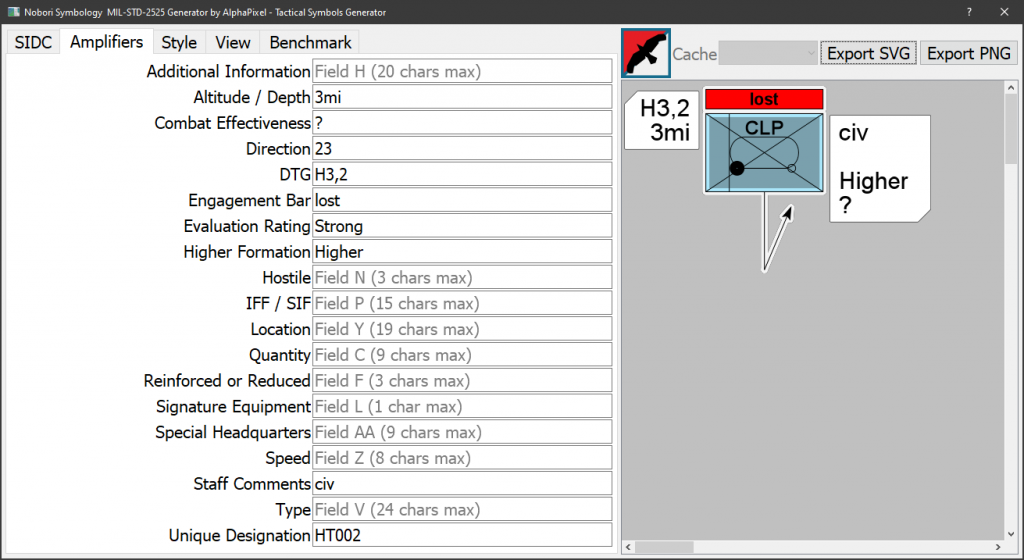
Task: Close the Tactical Symbols Generator window
Action: [x=1004, y=12]
